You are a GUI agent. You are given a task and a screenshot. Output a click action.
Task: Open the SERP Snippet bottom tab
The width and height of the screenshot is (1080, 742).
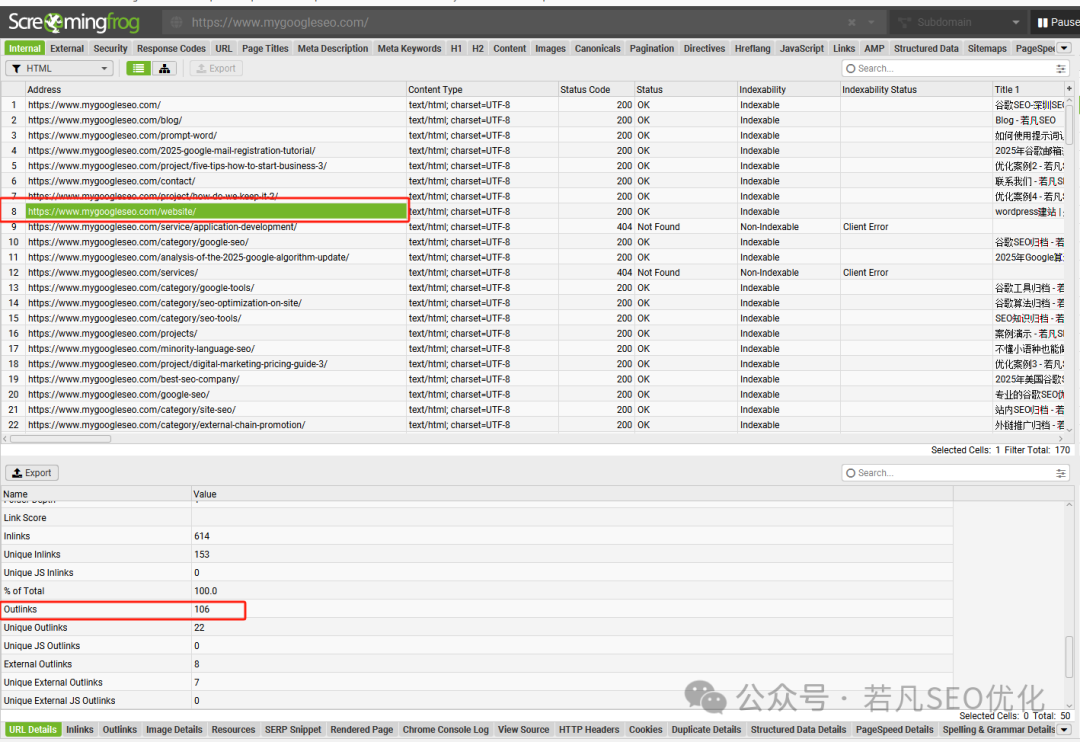click(293, 730)
